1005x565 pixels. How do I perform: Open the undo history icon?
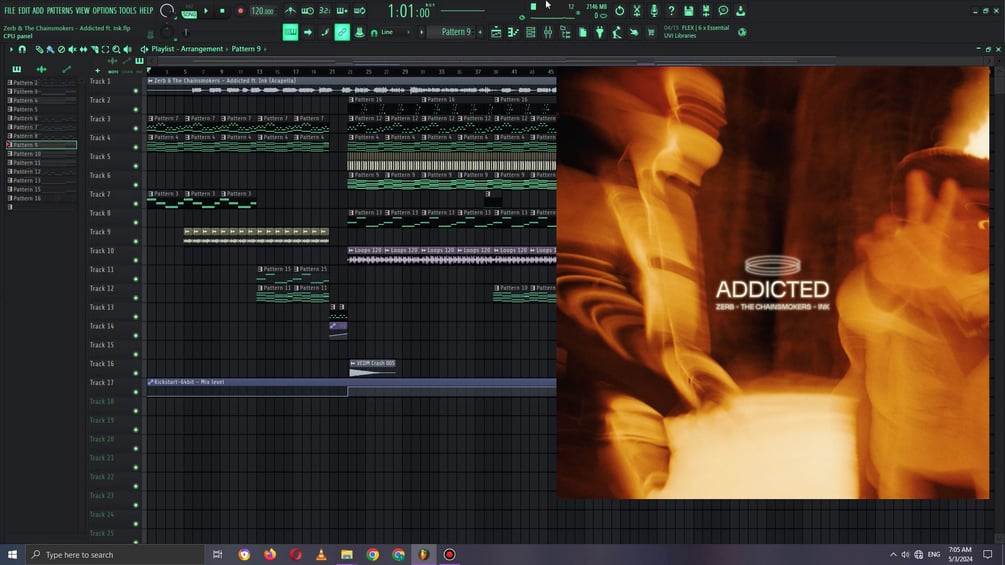(x=619, y=11)
